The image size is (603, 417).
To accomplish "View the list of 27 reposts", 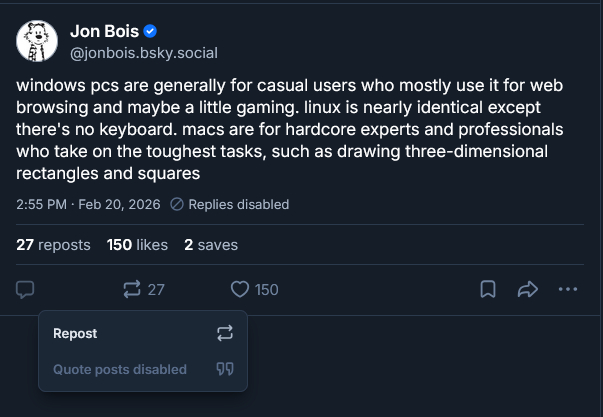I will (x=53, y=244).
